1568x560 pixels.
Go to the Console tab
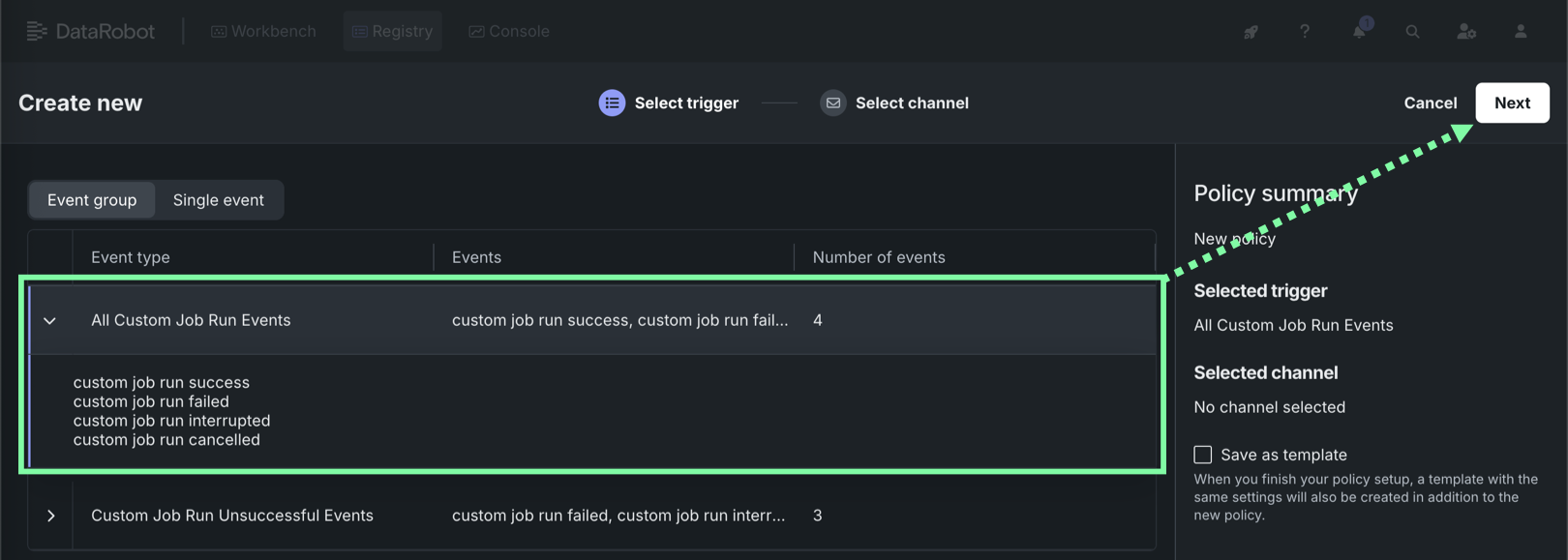pos(509,31)
